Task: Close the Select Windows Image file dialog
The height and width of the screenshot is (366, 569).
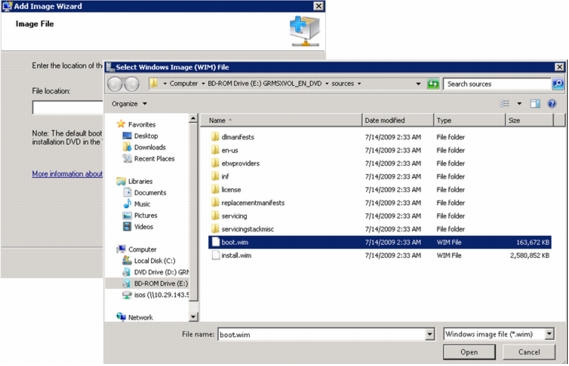Action: pos(559,67)
